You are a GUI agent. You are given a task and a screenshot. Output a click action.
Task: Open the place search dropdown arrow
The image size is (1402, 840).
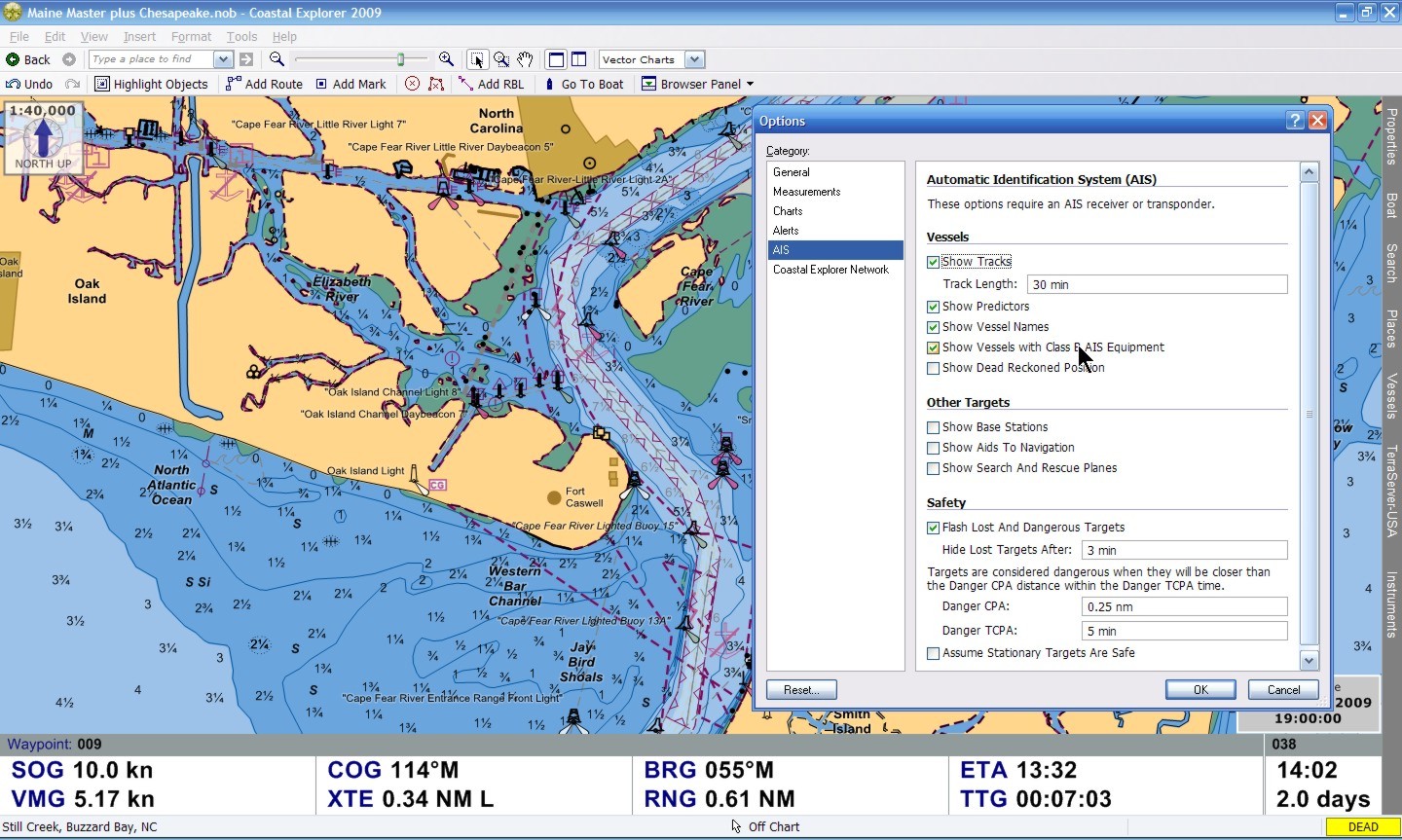click(x=223, y=59)
